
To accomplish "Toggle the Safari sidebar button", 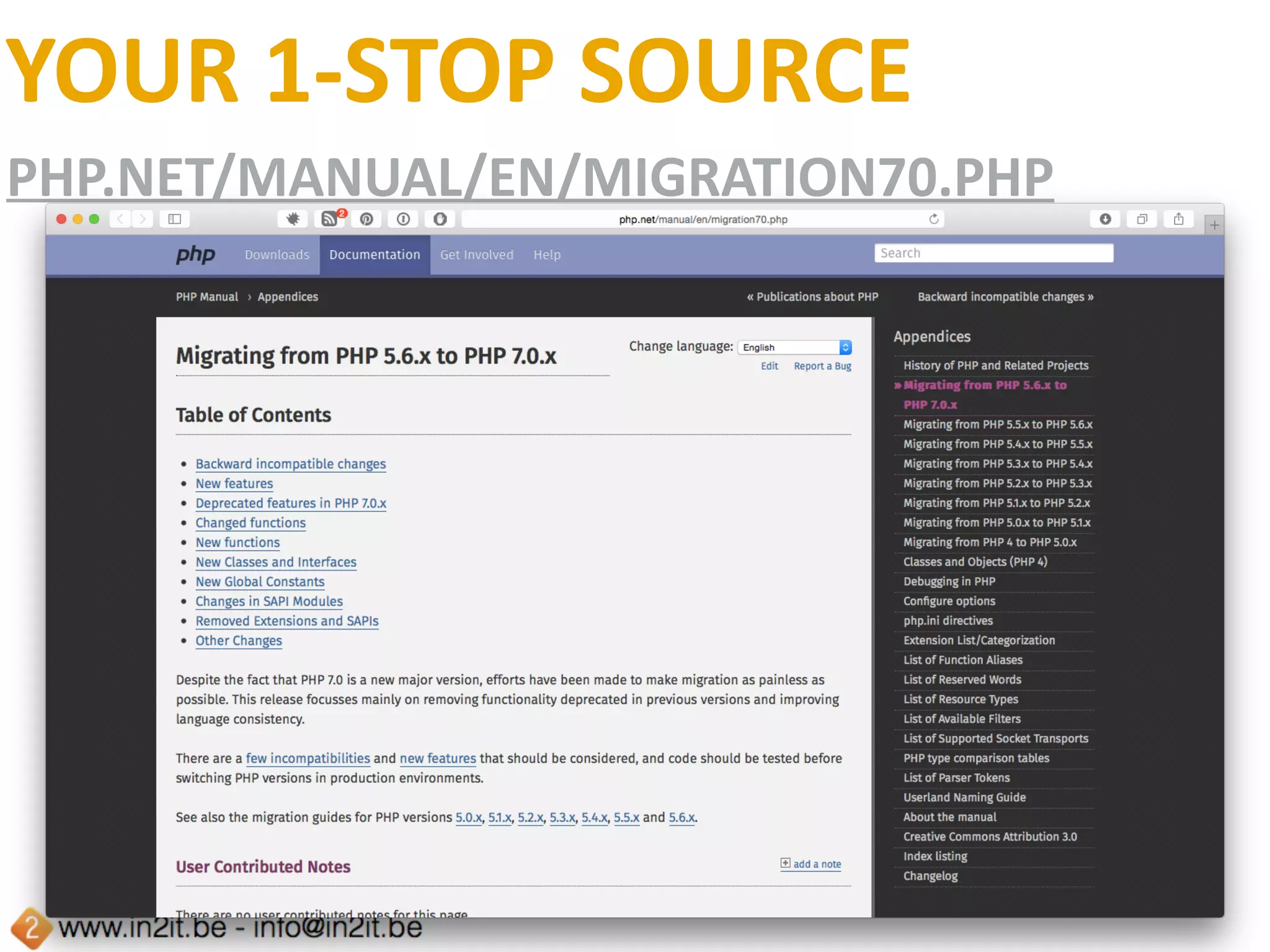I will (x=175, y=219).
